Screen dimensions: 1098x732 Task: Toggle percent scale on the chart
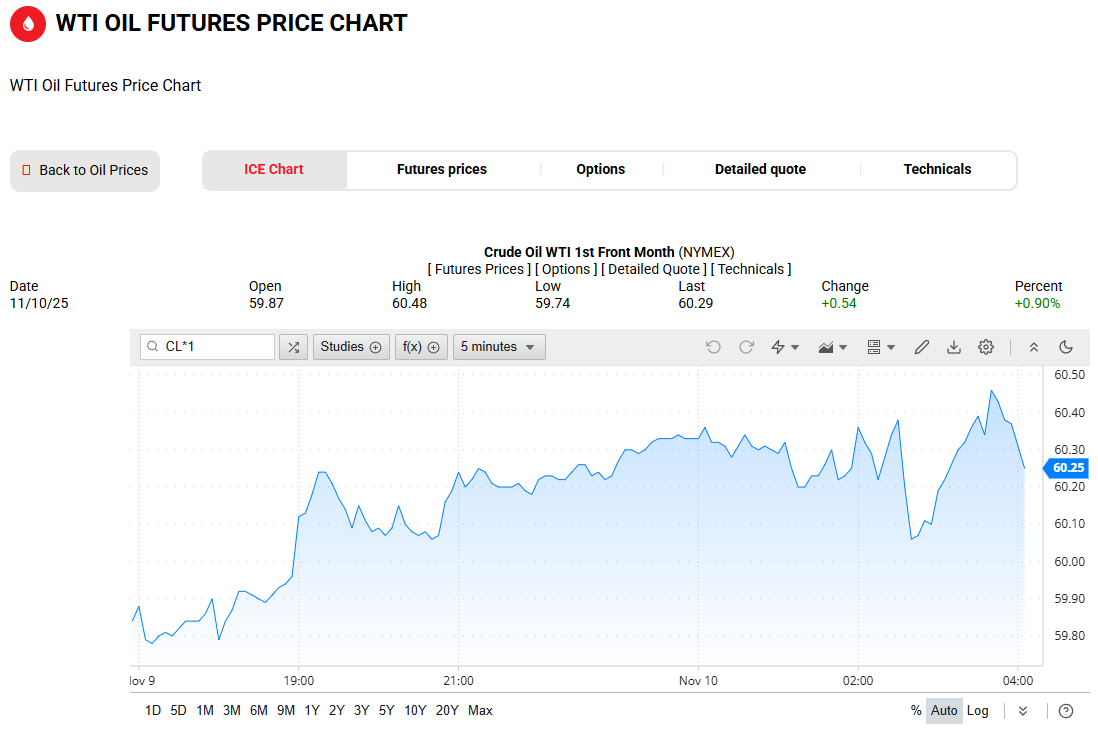pos(916,711)
